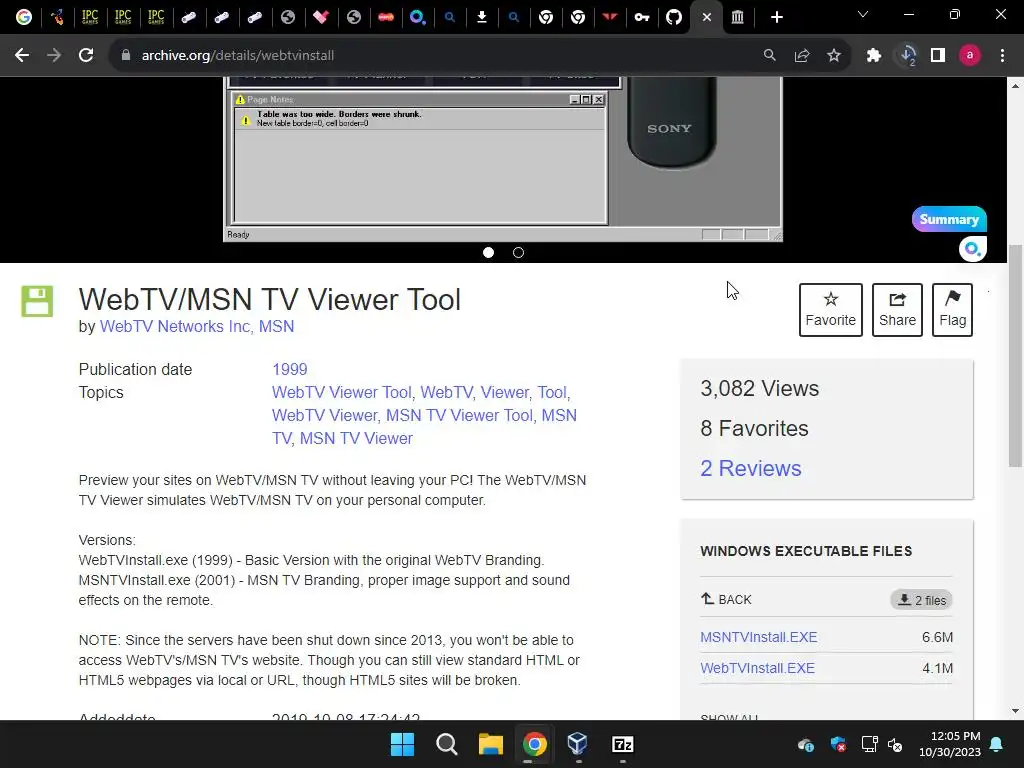Go forward to the next page
The width and height of the screenshot is (1024, 768).
pos(54,56)
